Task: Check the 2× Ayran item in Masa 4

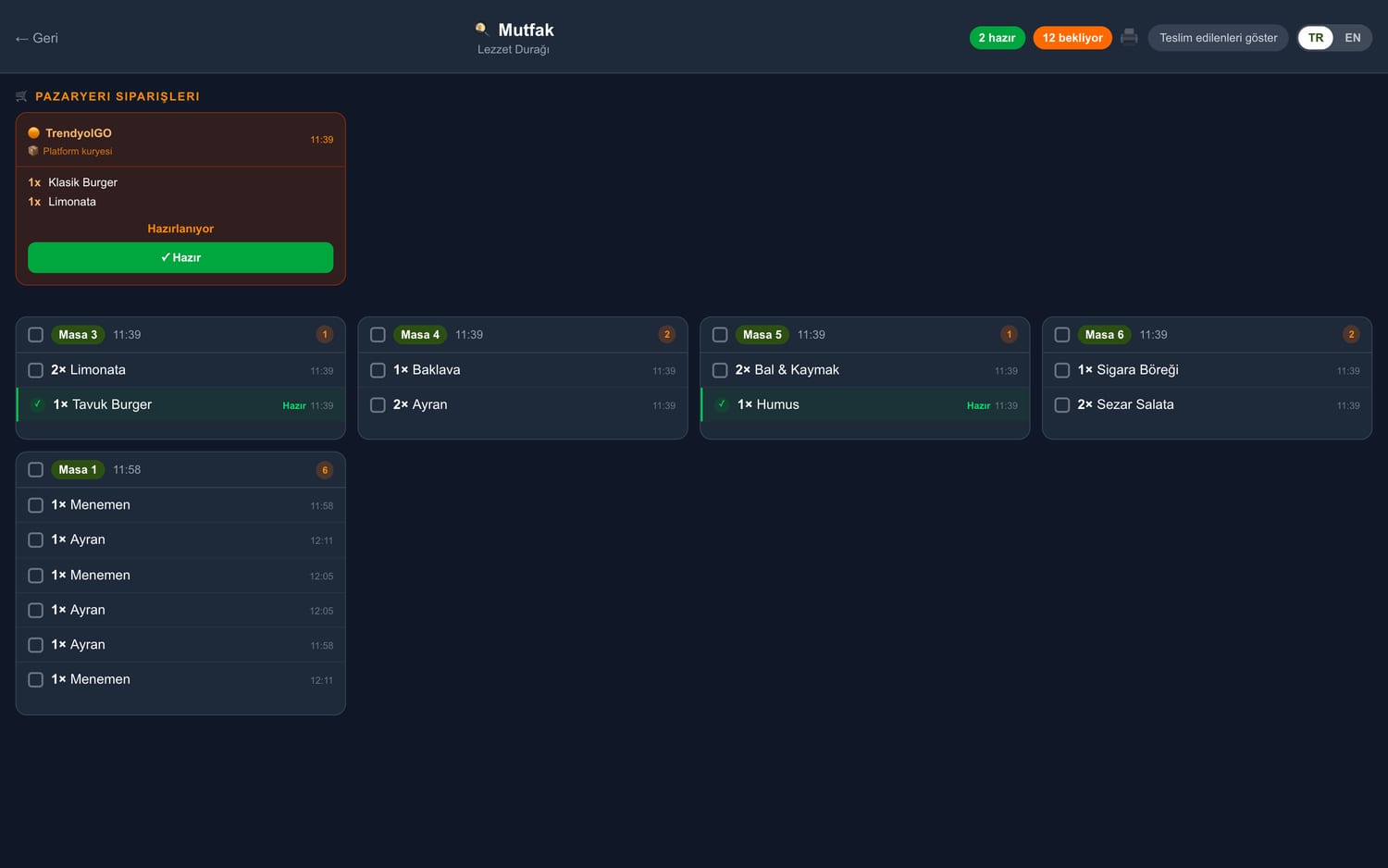Action: point(378,404)
